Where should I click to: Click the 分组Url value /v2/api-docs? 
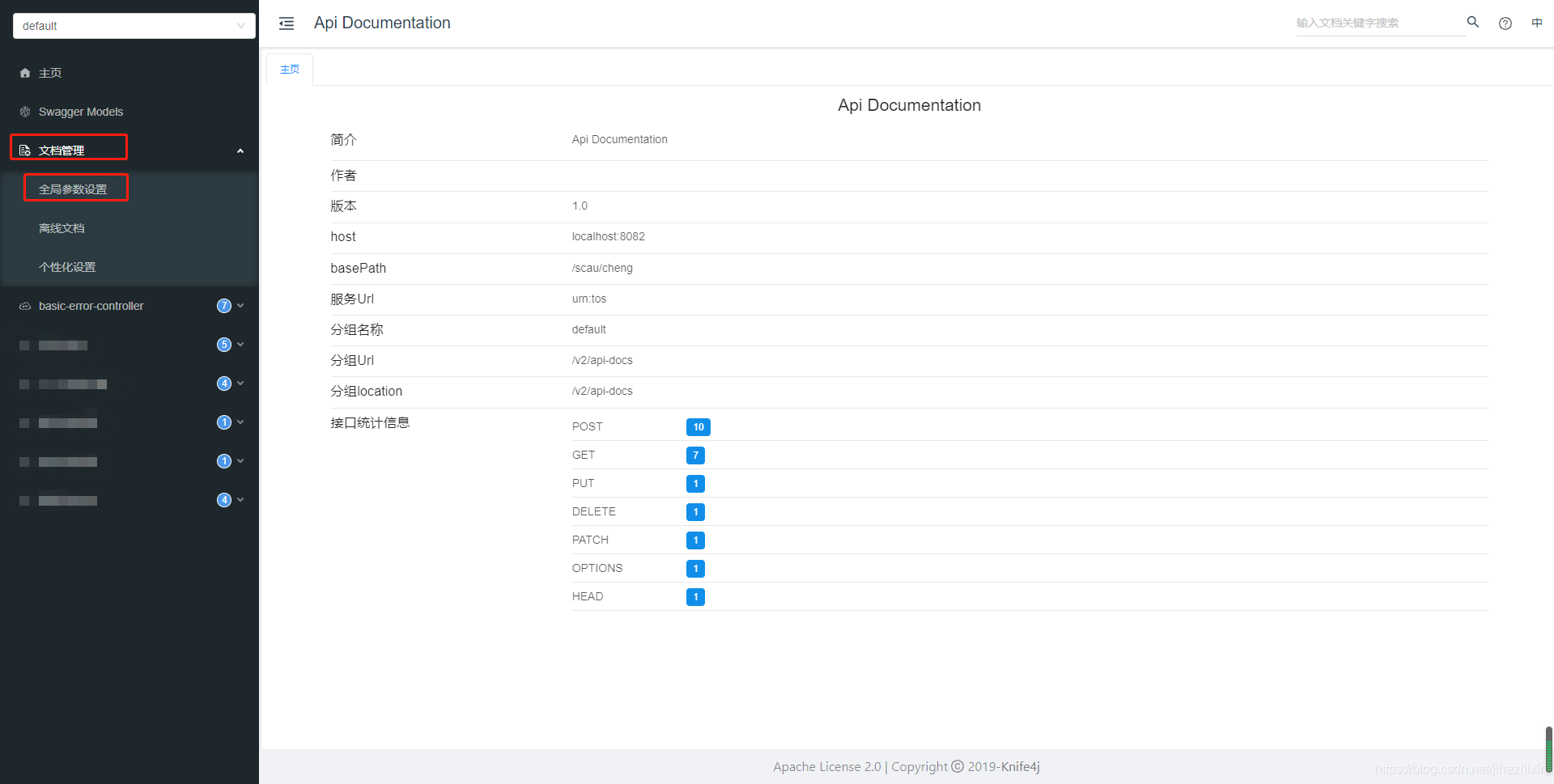[602, 361]
